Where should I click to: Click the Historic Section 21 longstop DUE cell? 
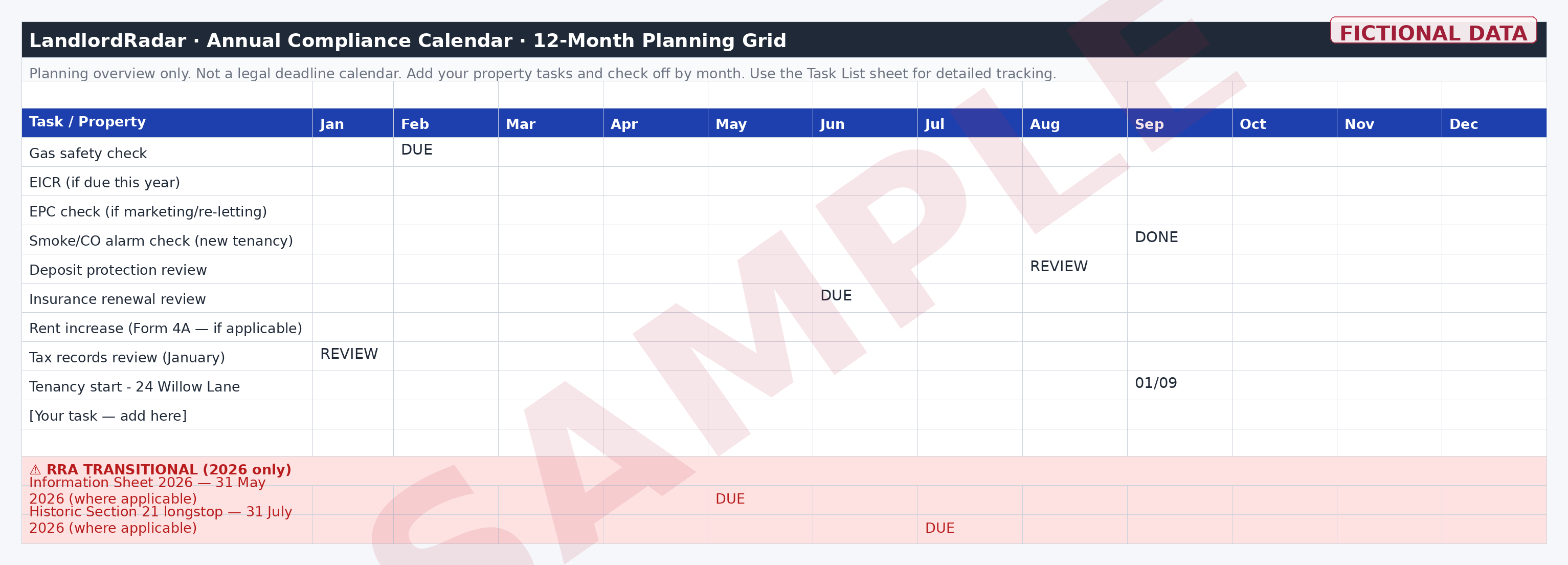[x=970, y=529]
